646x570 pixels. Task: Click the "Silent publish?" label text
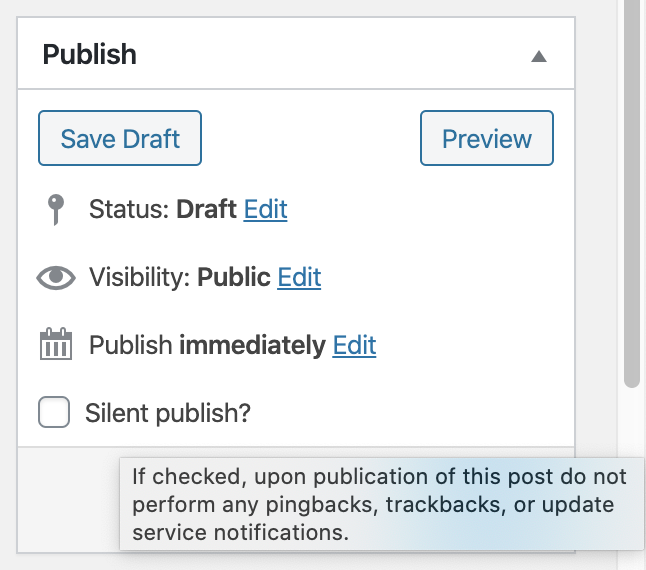tap(167, 412)
